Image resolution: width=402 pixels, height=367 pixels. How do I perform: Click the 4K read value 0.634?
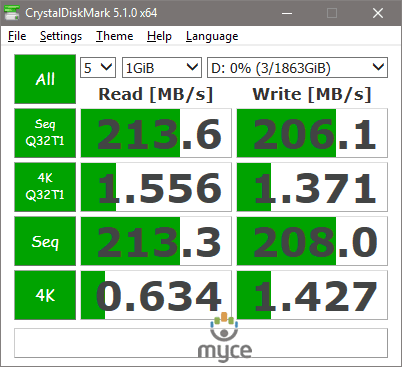[156, 295]
